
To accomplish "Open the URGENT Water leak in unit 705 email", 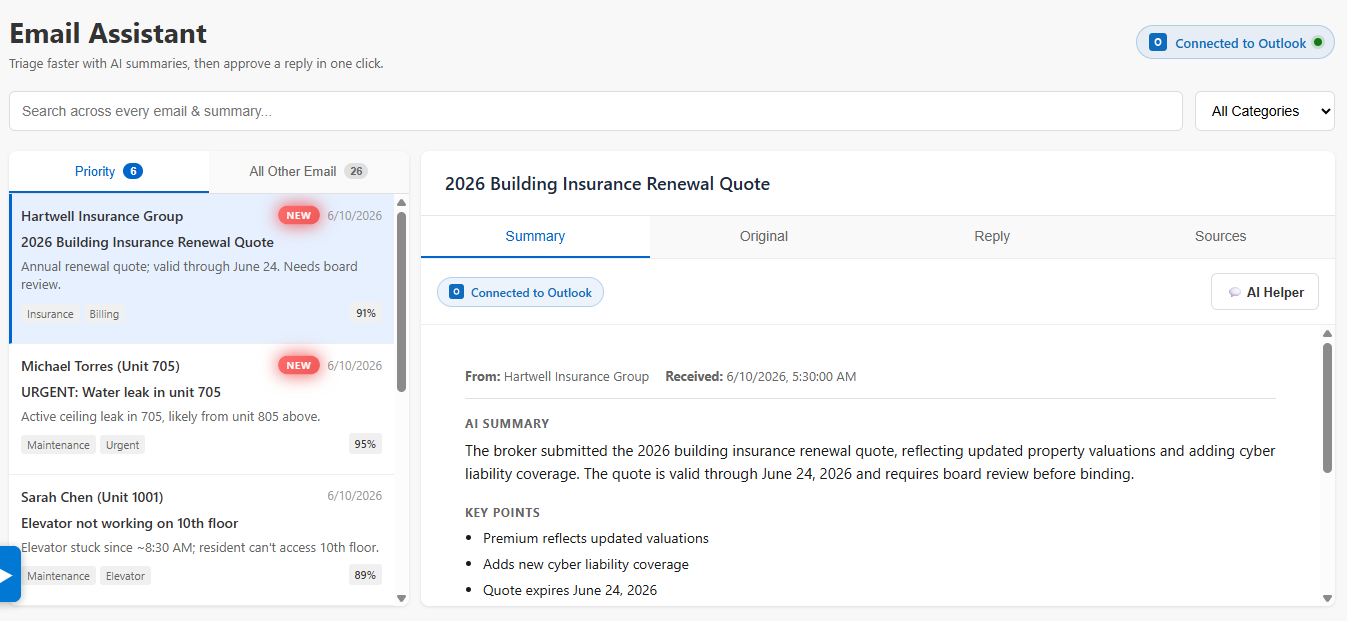I will point(202,409).
